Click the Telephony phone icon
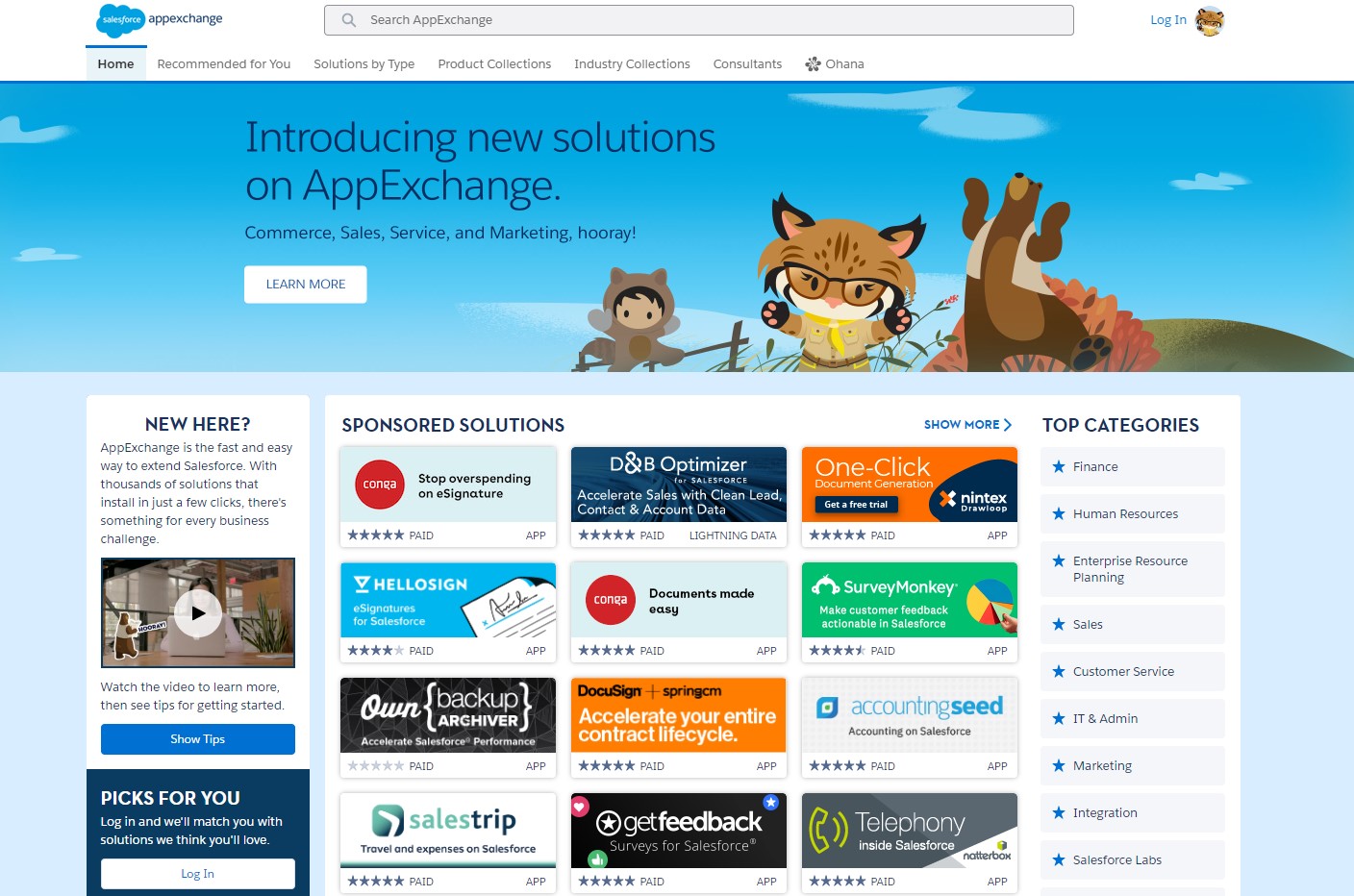 point(828,830)
